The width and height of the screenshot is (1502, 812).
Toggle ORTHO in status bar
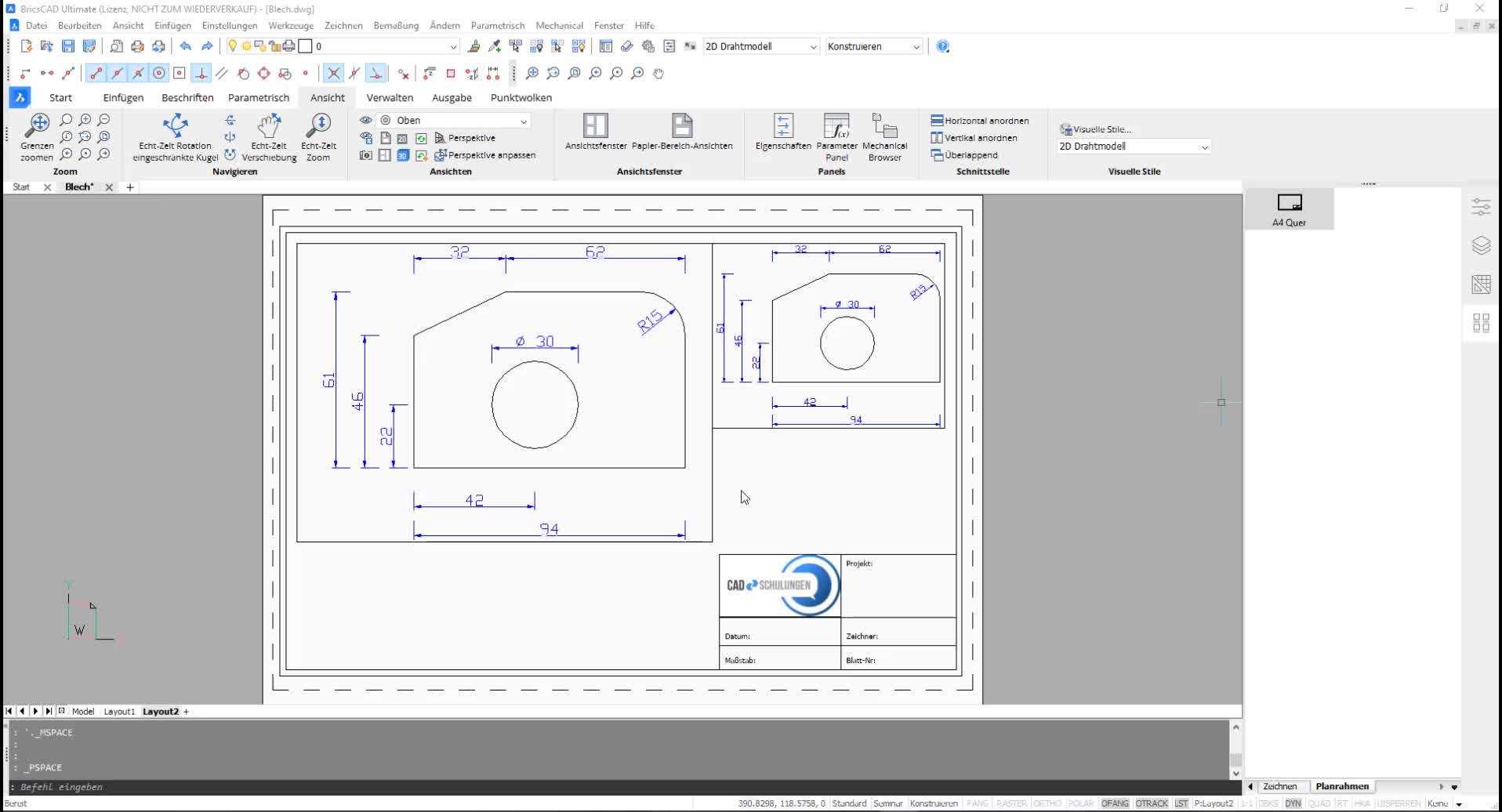click(1047, 803)
